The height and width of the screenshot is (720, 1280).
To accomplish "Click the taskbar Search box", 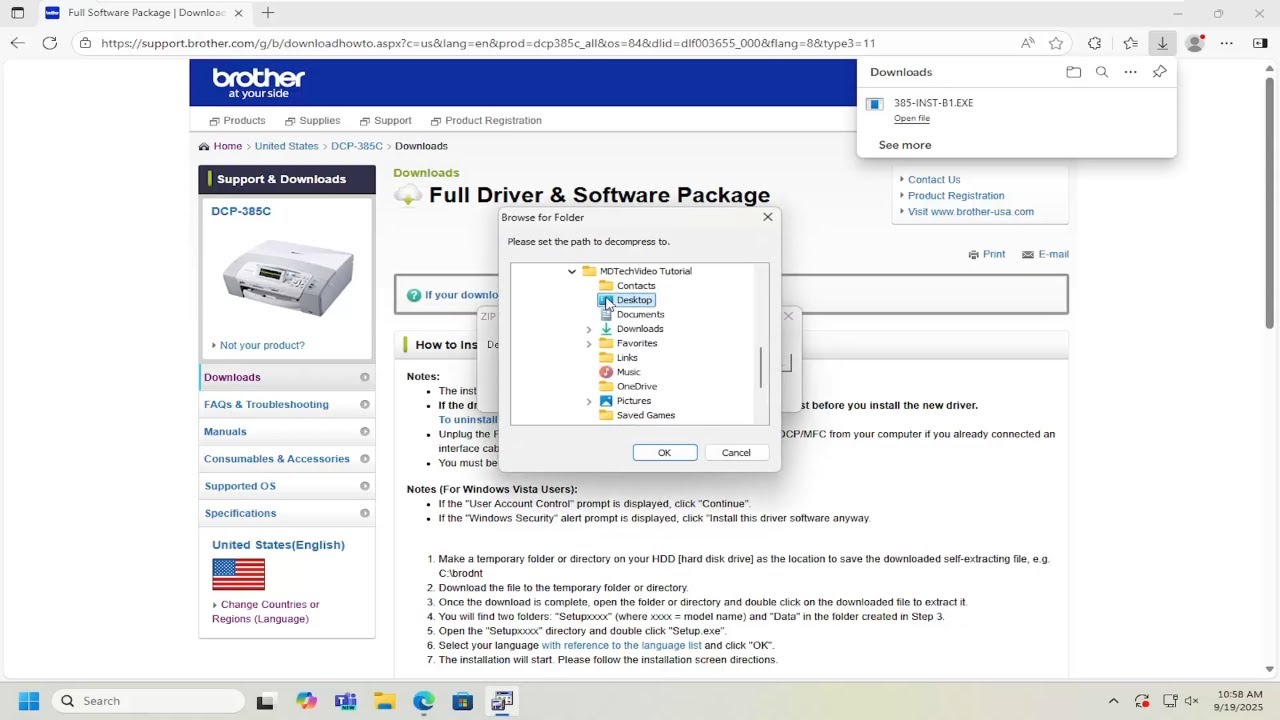I will tap(148, 701).
